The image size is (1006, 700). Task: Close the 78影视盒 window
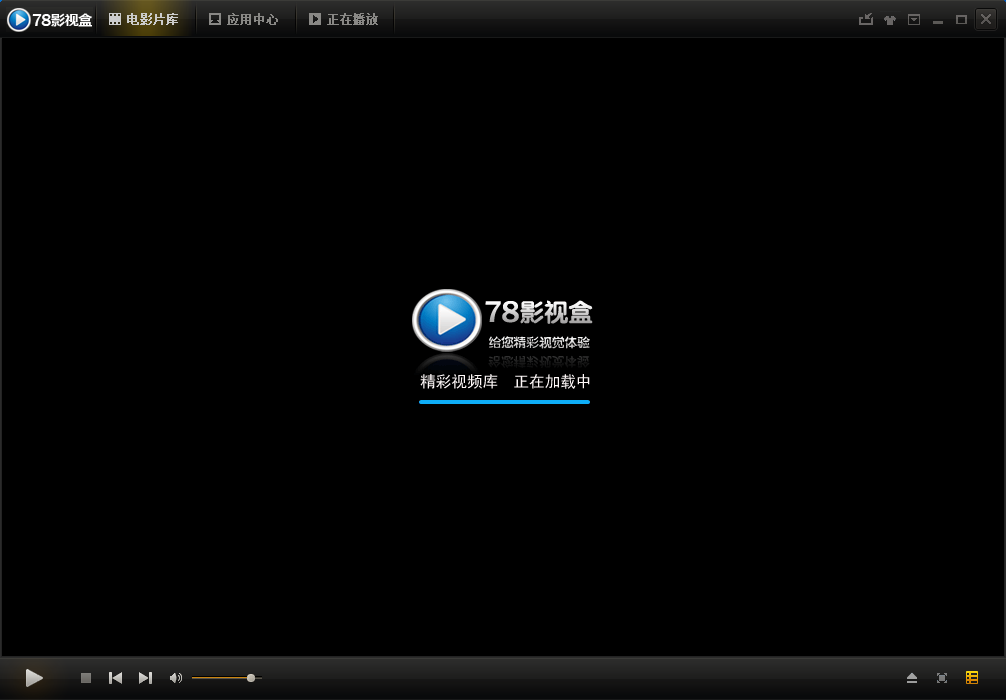click(x=986, y=19)
